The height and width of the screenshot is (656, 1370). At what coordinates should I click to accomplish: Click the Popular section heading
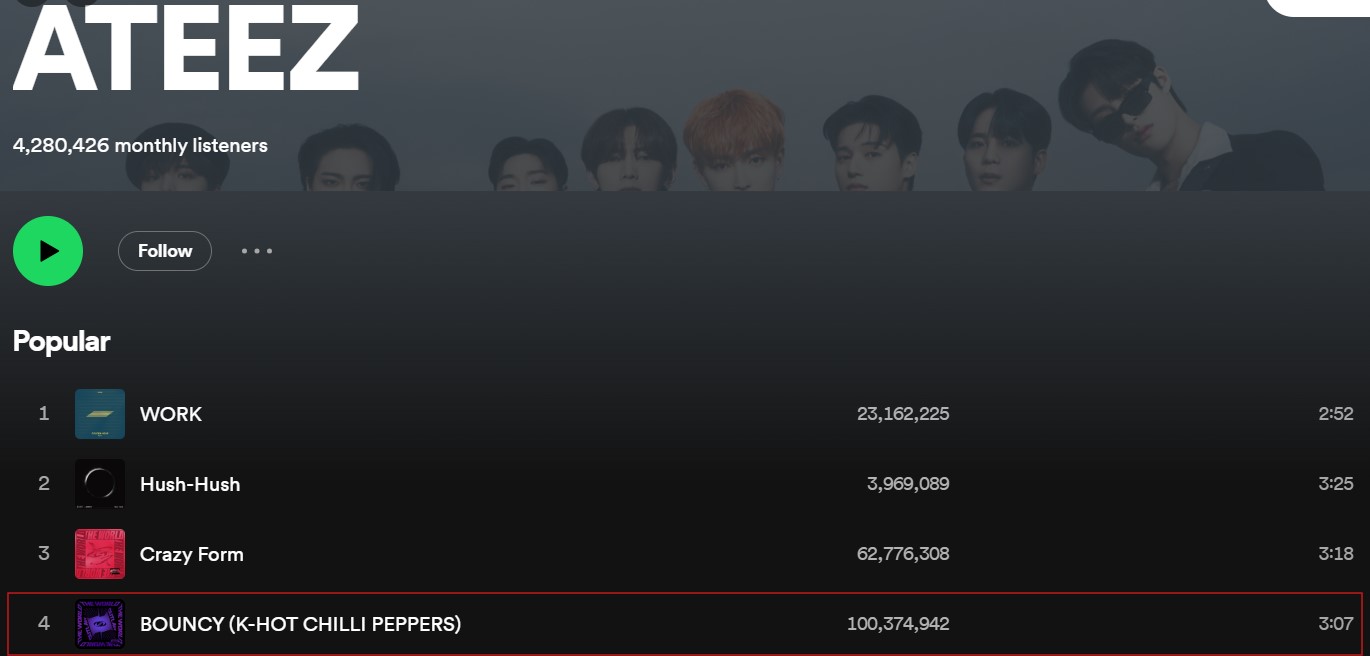coord(62,342)
